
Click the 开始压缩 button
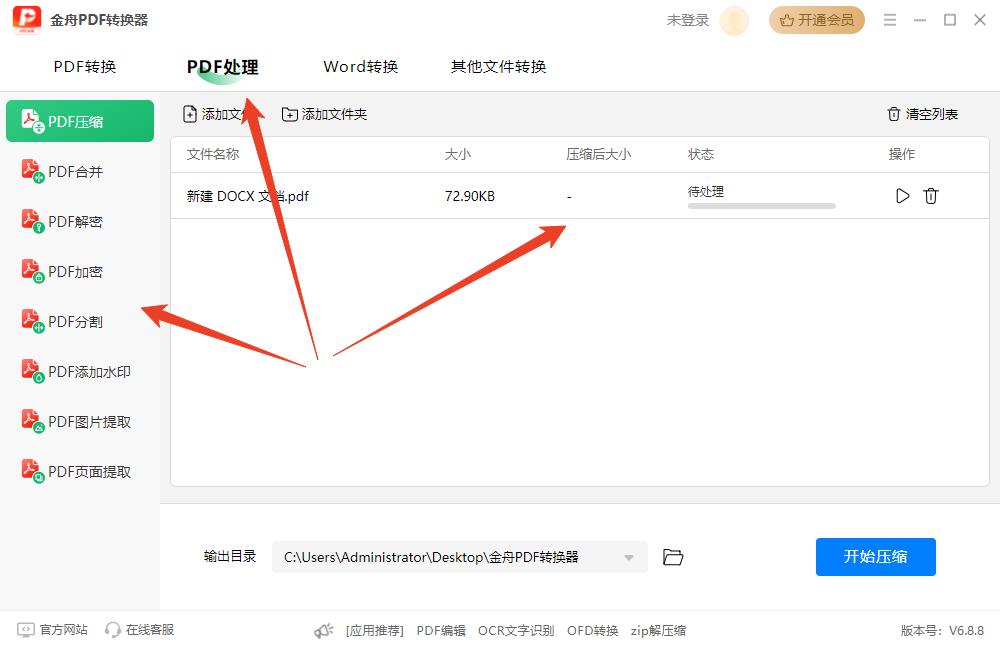tap(875, 557)
